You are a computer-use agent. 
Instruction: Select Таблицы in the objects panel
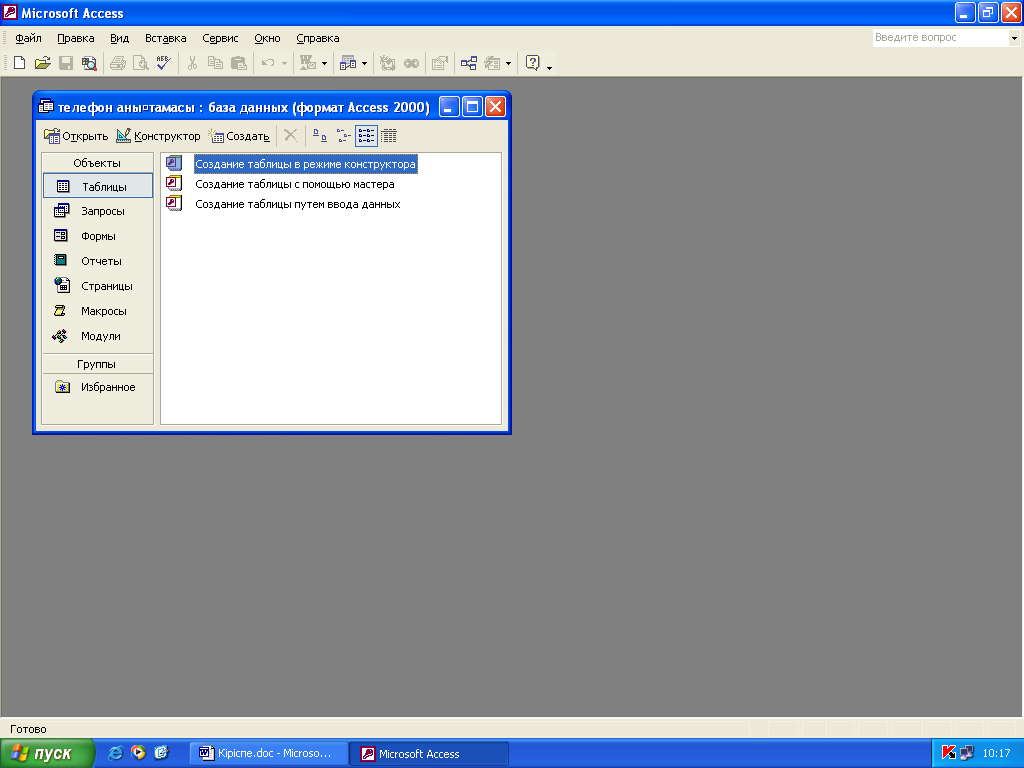(98, 186)
